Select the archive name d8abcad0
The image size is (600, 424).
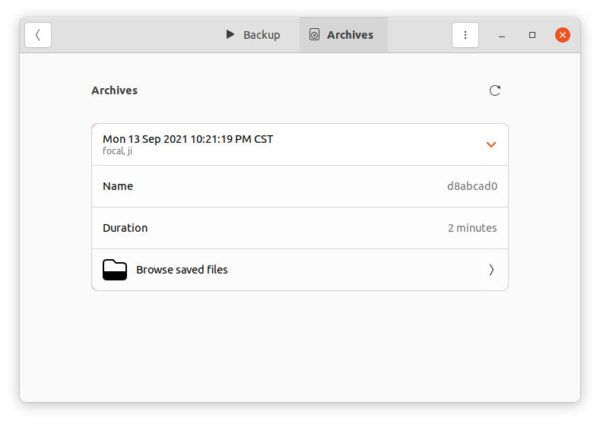click(x=472, y=186)
